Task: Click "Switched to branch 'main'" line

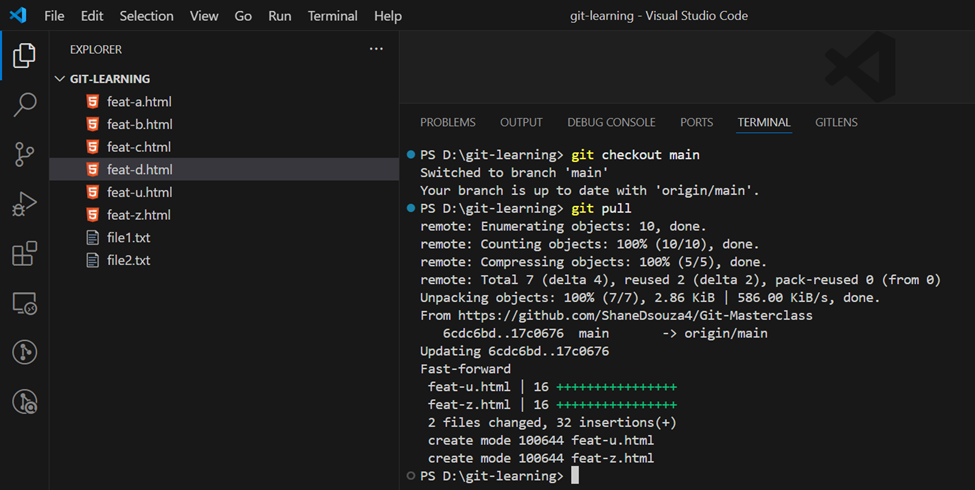Action: (x=514, y=173)
